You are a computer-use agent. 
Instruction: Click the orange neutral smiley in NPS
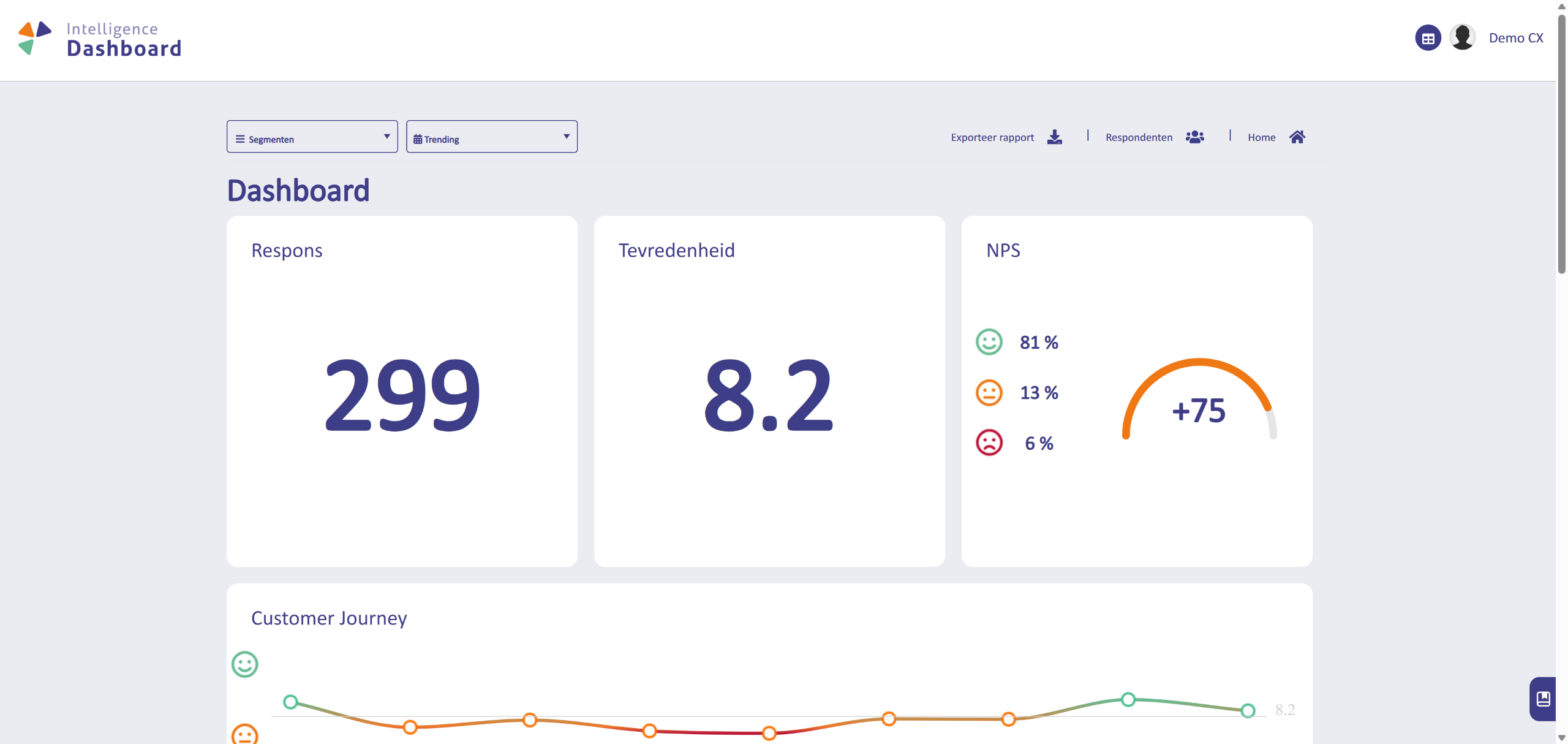point(989,392)
